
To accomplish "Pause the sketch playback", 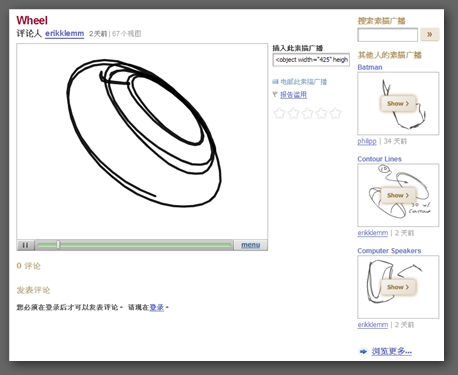I will click(25, 245).
